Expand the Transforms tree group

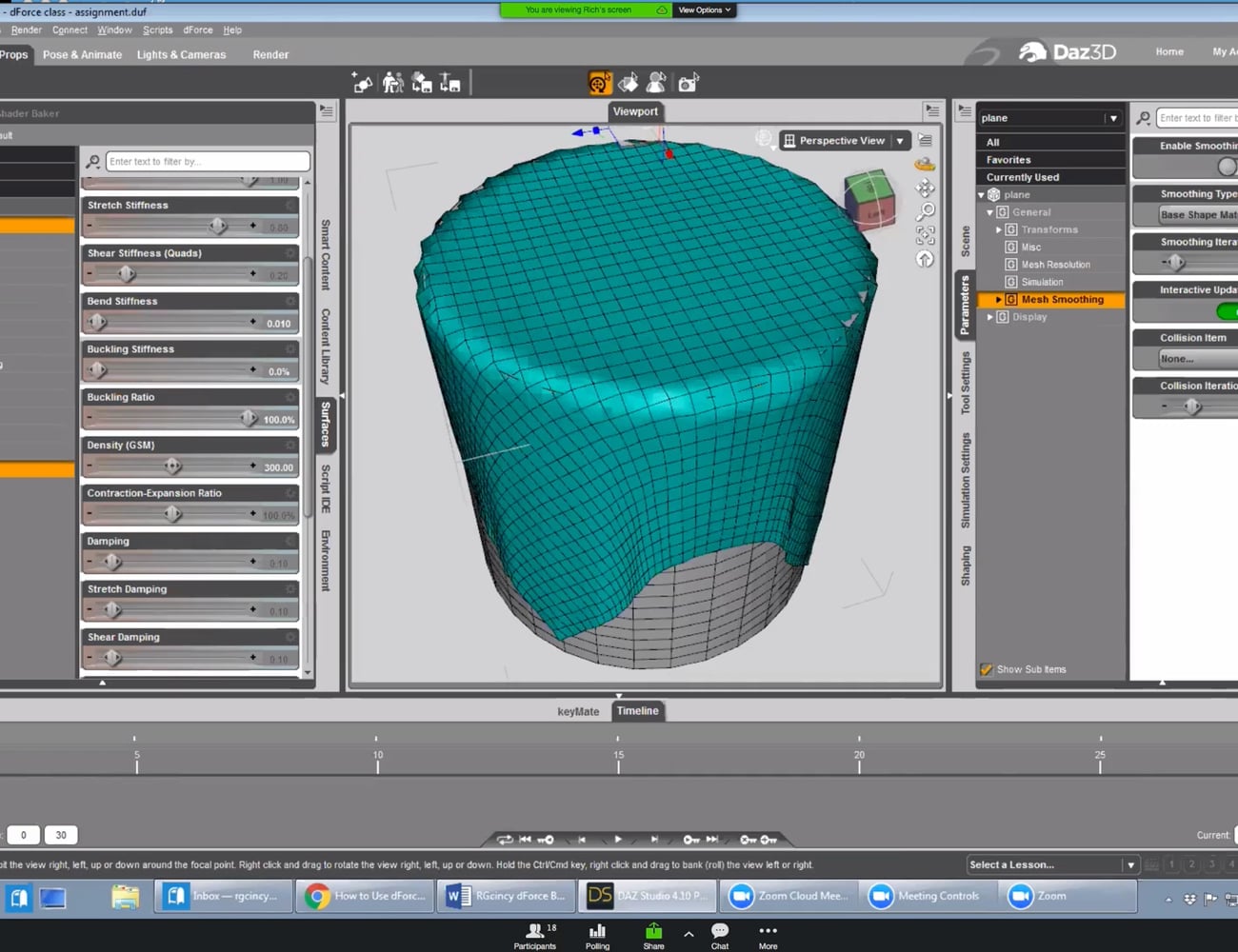999,229
